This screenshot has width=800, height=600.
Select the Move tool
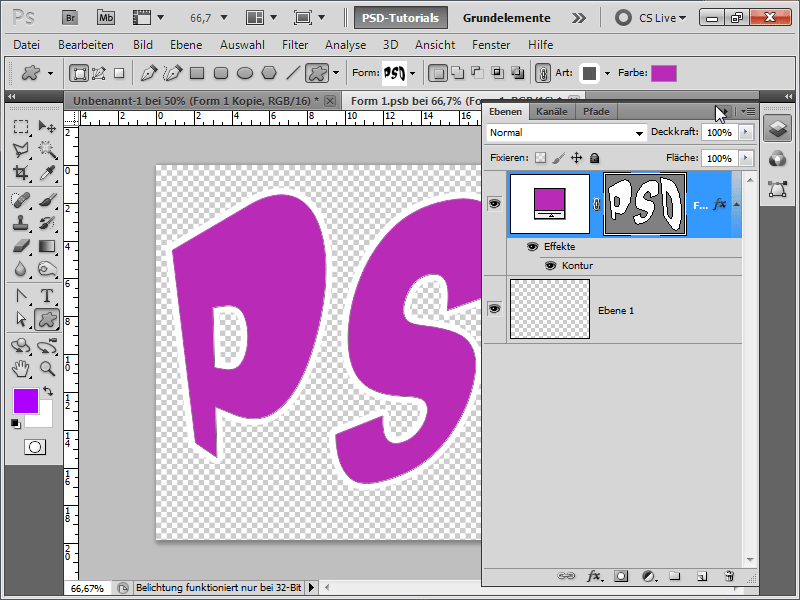47,126
